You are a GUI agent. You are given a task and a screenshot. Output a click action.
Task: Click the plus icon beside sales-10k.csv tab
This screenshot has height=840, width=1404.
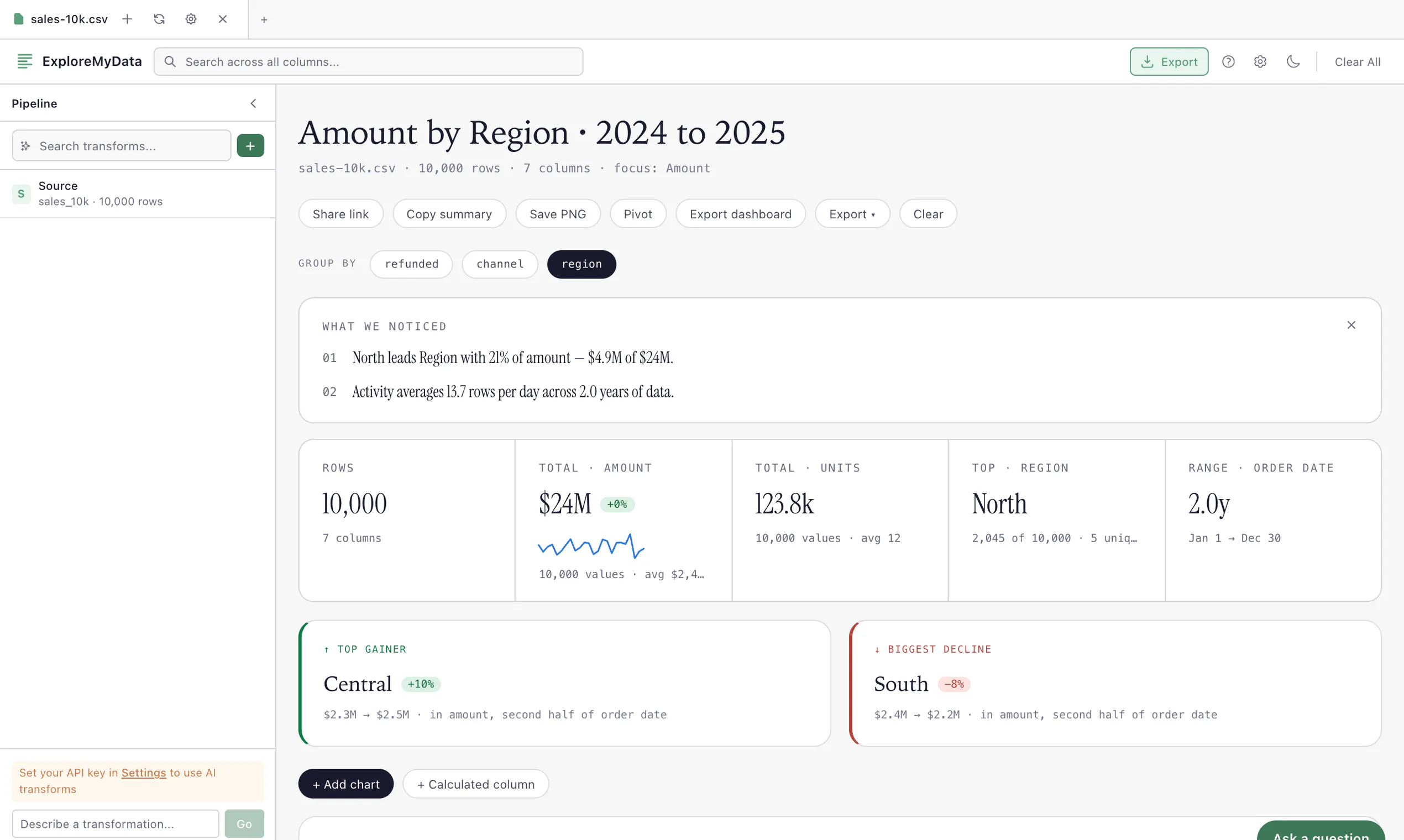click(127, 19)
